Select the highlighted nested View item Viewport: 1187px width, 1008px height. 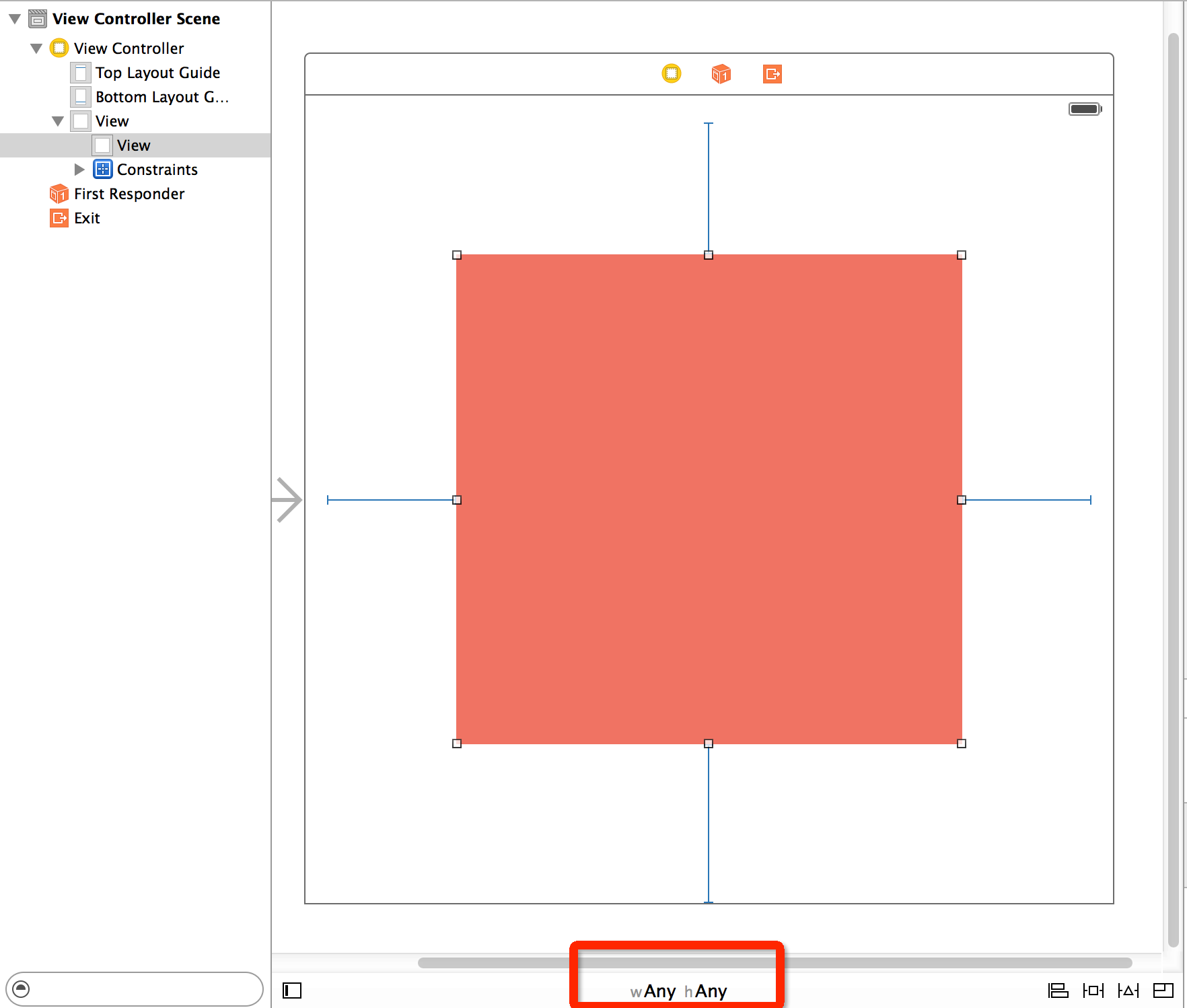point(133,145)
